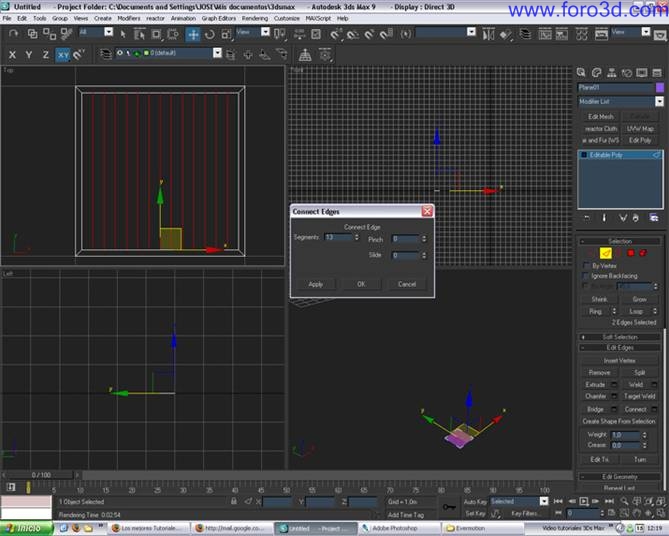
Task: Open the reactor menu
Action: click(155, 18)
